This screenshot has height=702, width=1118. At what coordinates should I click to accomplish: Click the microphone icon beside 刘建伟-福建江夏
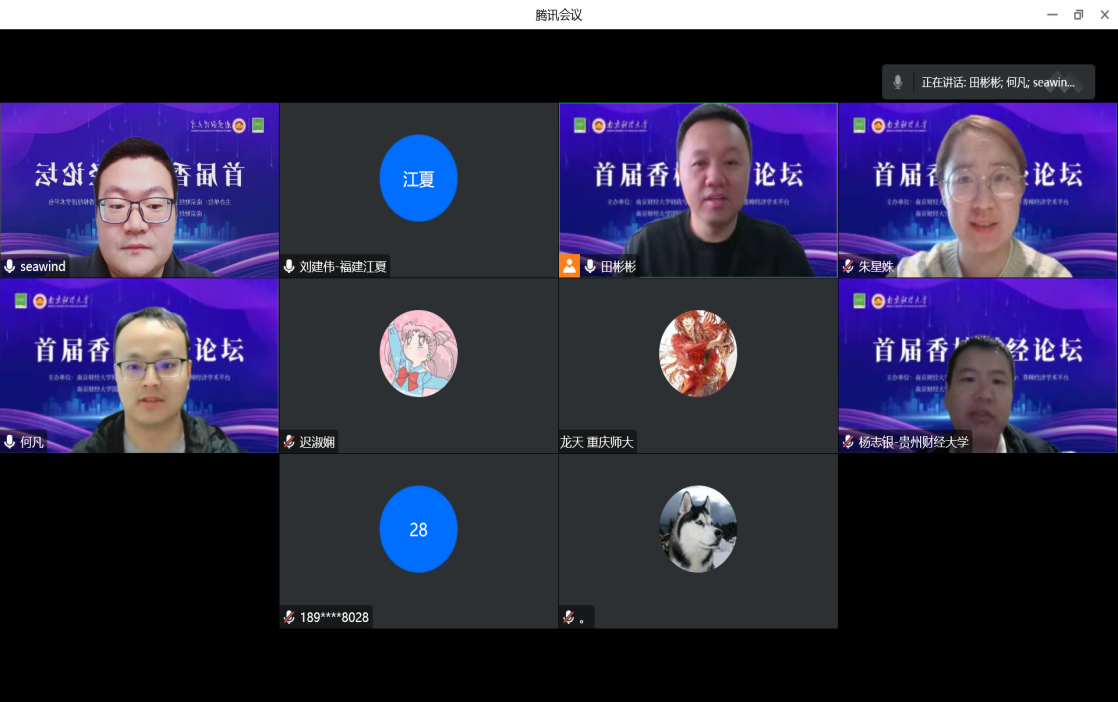(289, 267)
